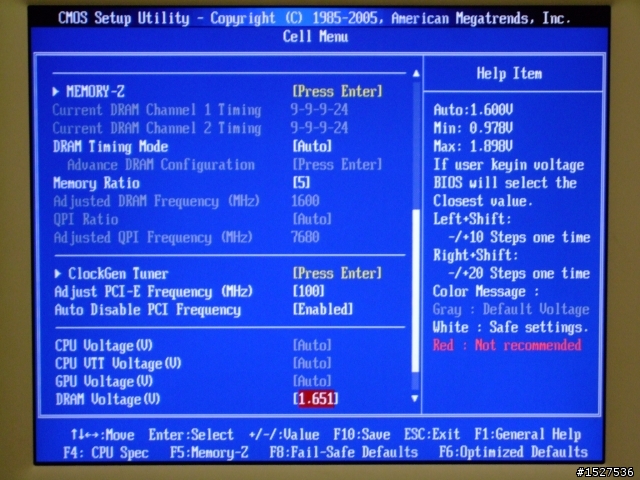Image resolution: width=640 pixels, height=480 pixels.
Task: Click the Left+Shift help line
Action: [472, 219]
